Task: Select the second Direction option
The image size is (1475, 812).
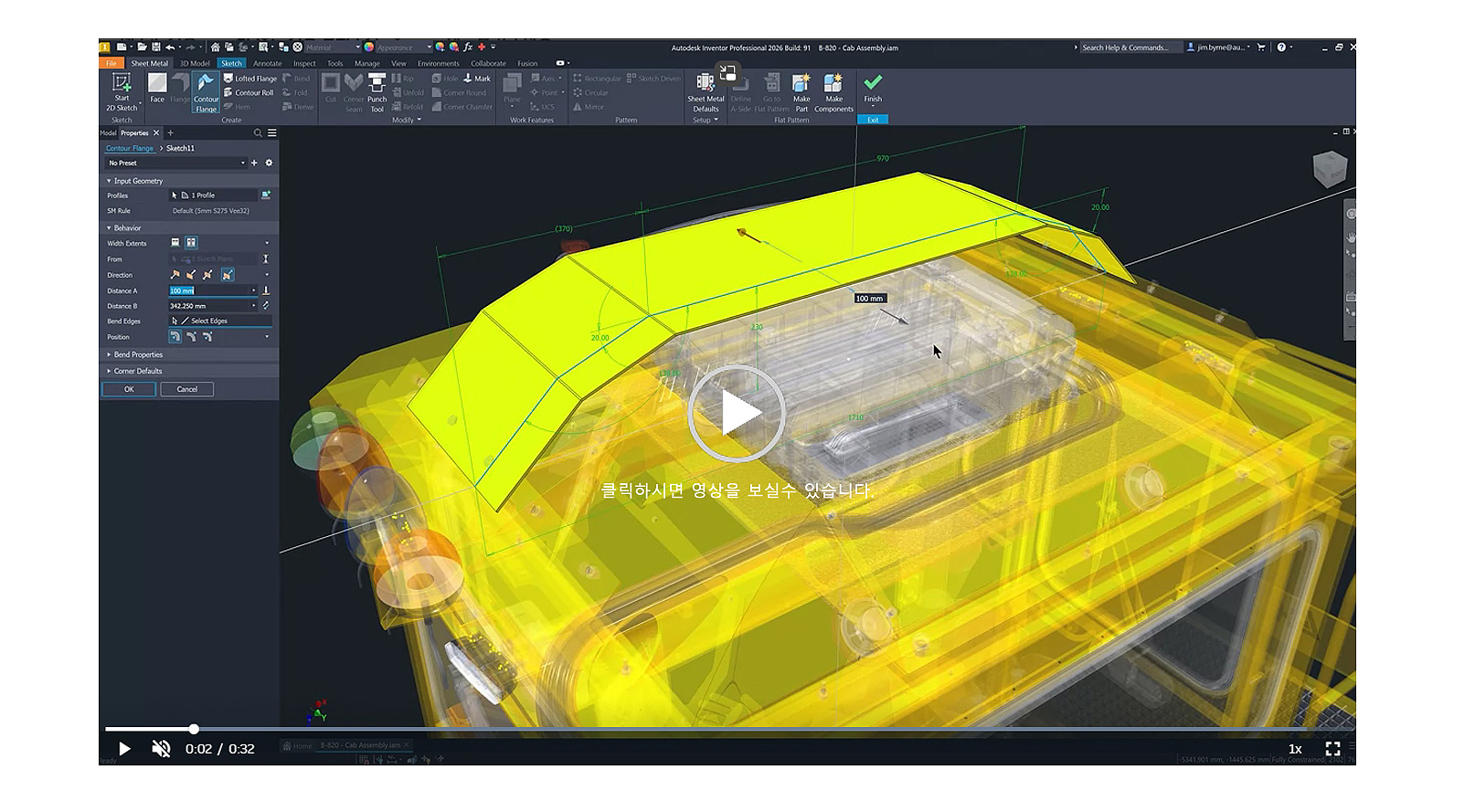Action: pyautogui.click(x=191, y=275)
